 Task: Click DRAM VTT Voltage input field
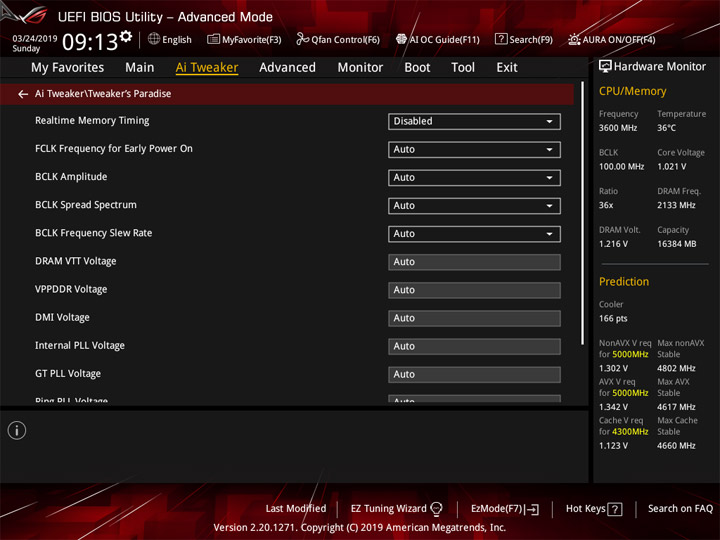(x=474, y=262)
